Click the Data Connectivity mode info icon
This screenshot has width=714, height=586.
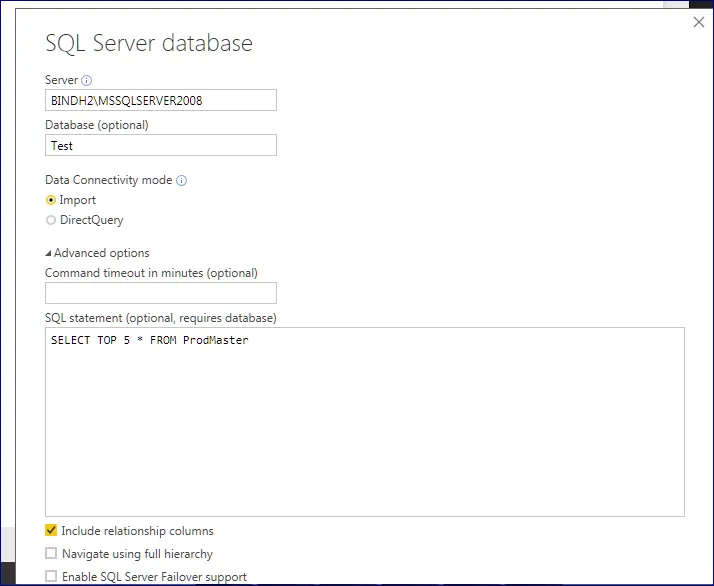(x=181, y=180)
